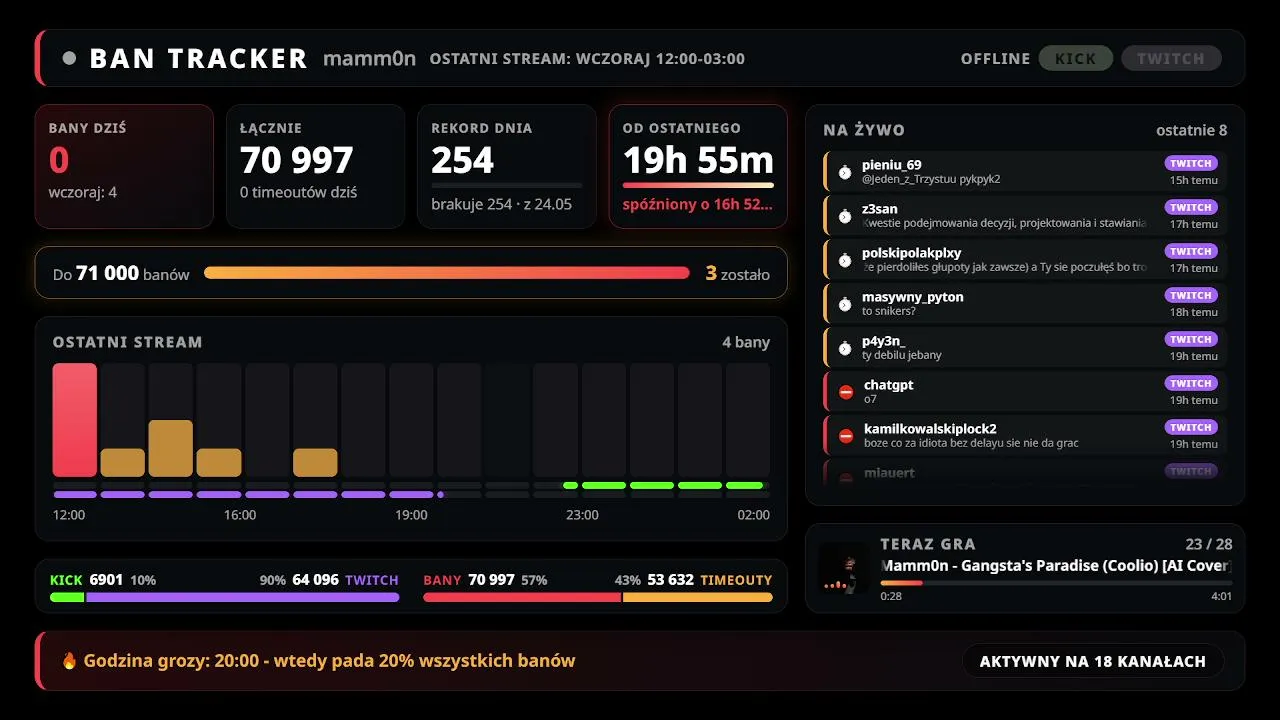Click the TWITCH badge on the z3san row
The height and width of the screenshot is (720, 1280).
pos(1191,207)
